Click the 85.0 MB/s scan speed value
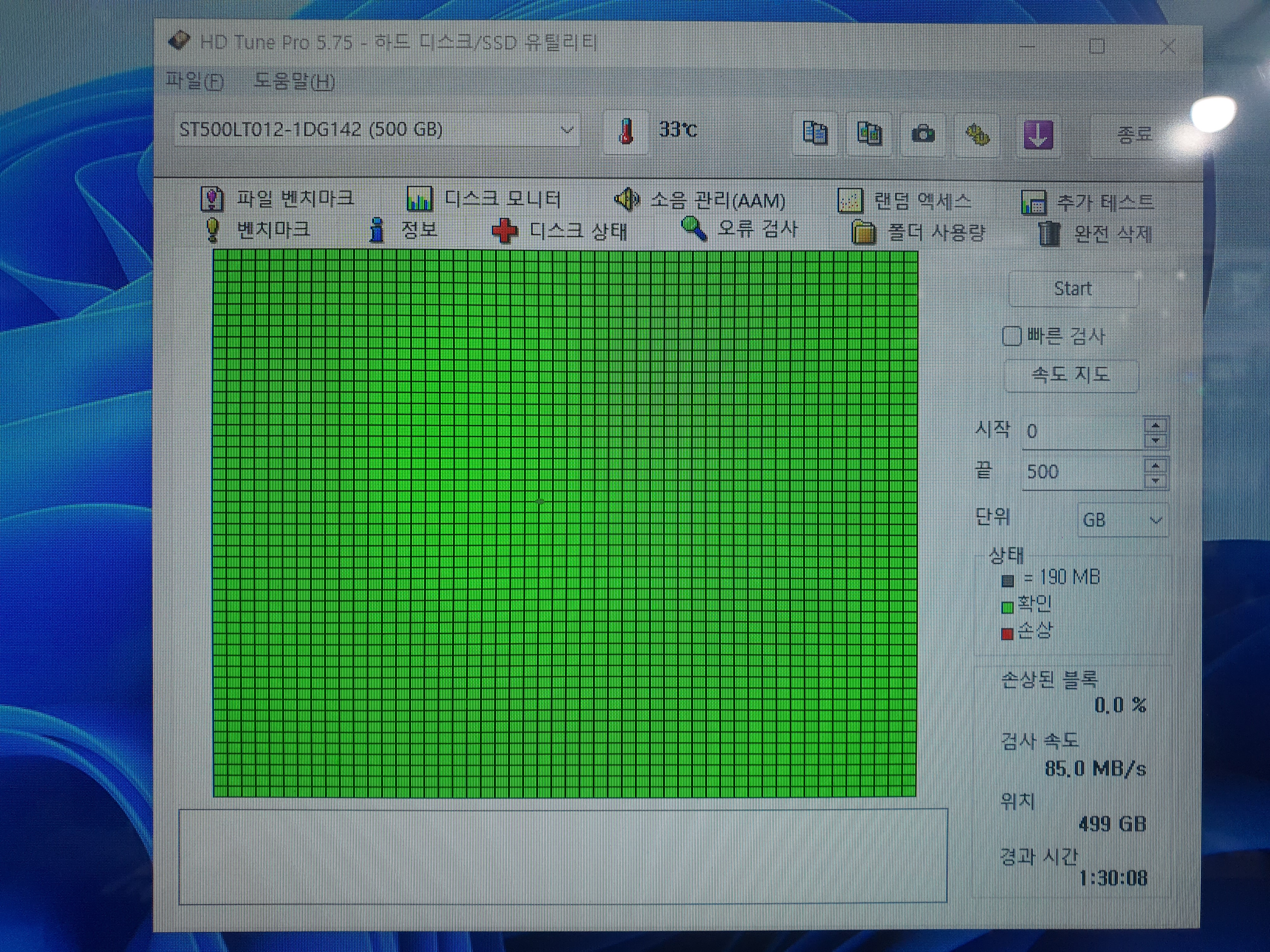1270x952 pixels. [x=1096, y=768]
